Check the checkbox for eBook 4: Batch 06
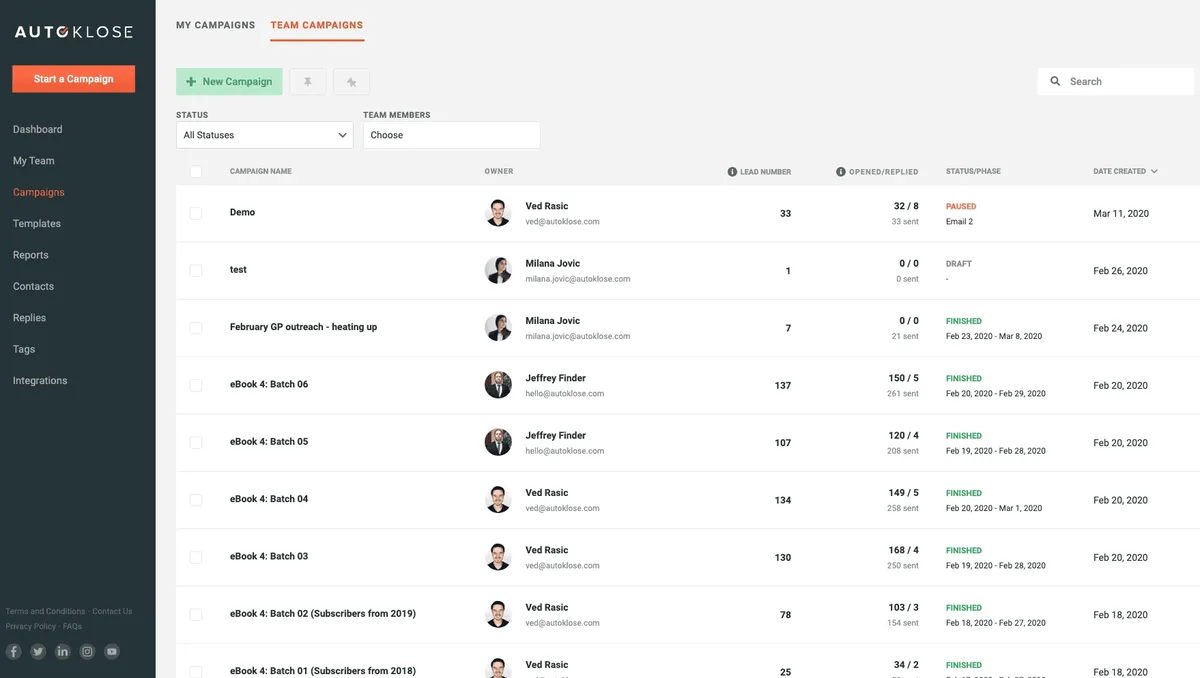This screenshot has width=1200, height=678. pyautogui.click(x=196, y=384)
